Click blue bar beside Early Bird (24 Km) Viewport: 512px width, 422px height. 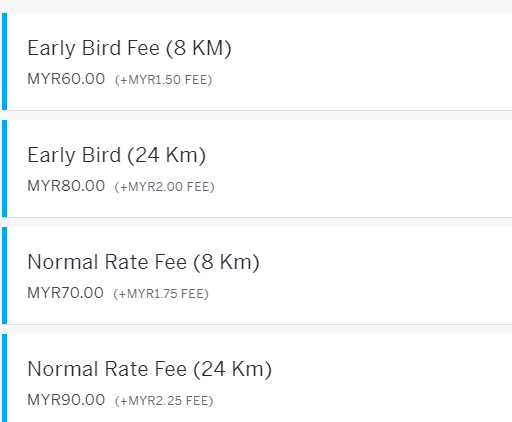[4, 169]
